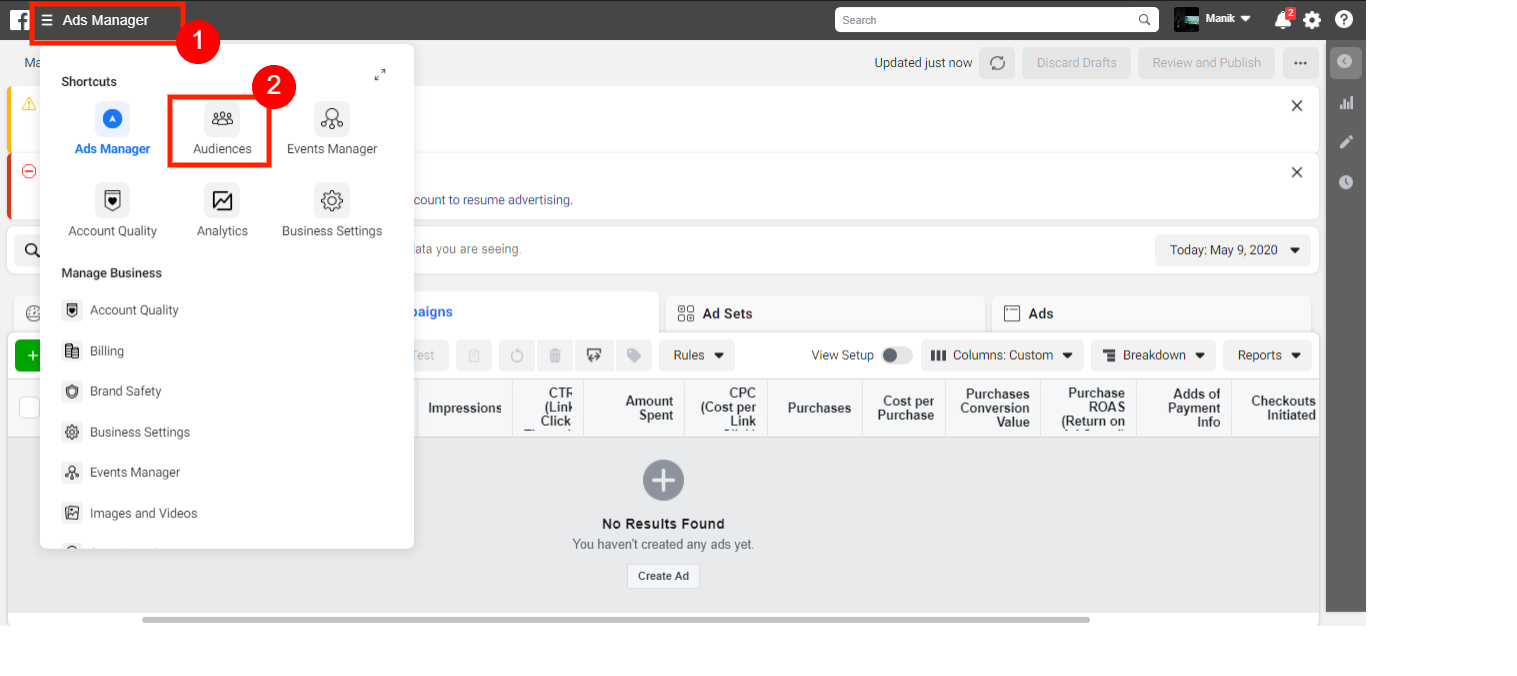The image size is (1517, 676).
Task: Expand the shortcuts menu to full view
Action: tap(380, 75)
